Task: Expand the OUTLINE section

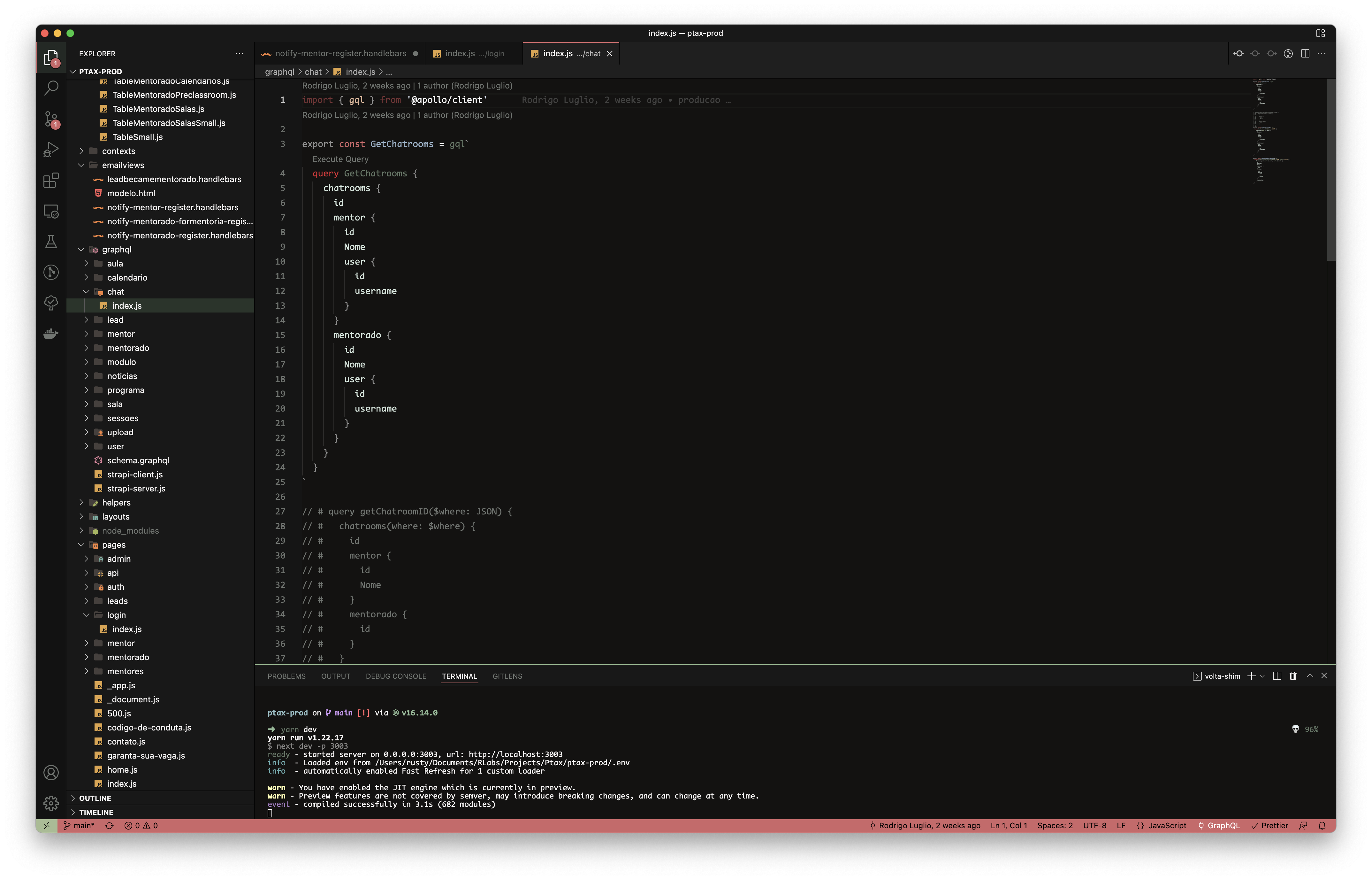Action: click(95, 798)
